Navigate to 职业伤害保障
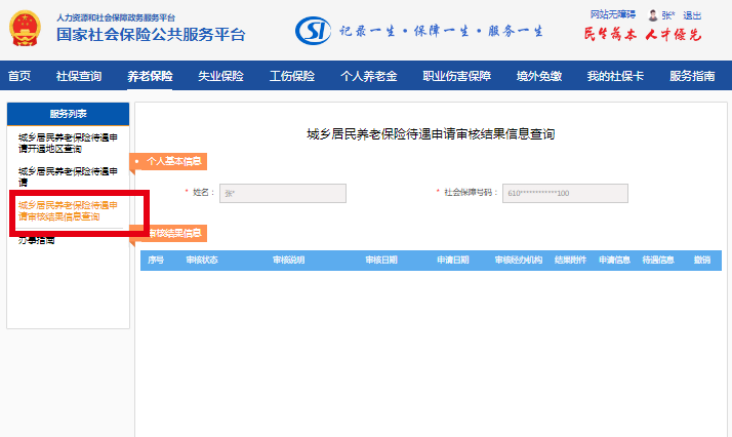 pyautogui.click(x=457, y=76)
